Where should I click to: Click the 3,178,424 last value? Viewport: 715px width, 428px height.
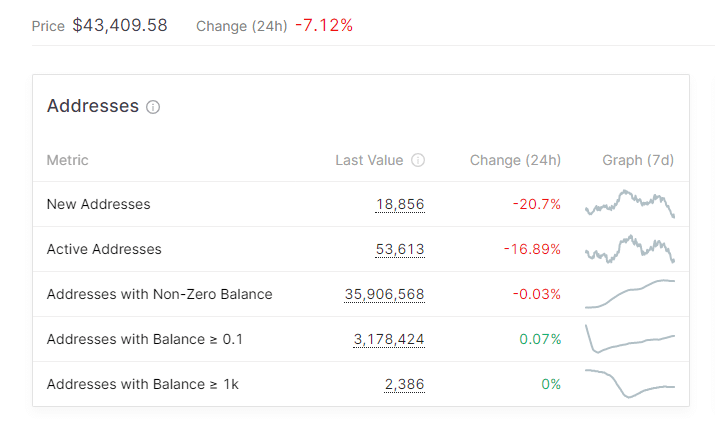(x=389, y=339)
